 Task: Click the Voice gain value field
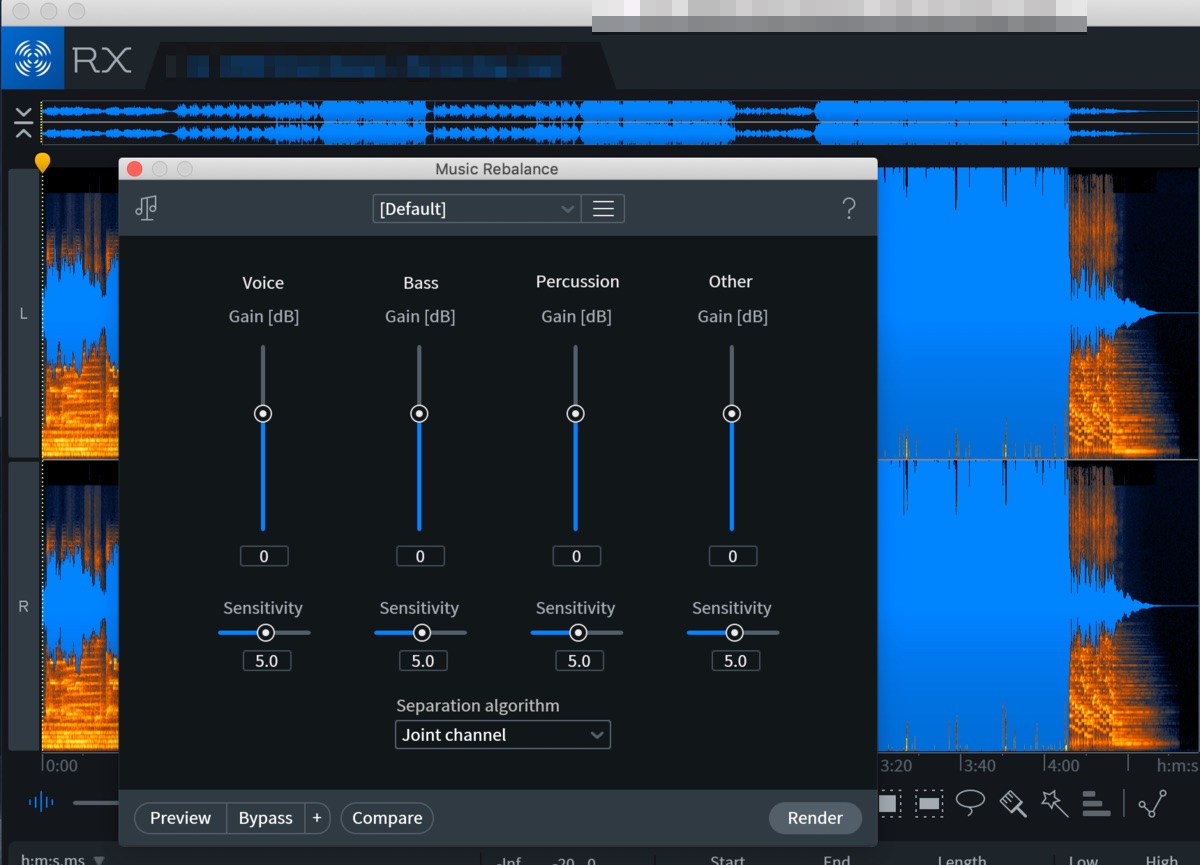pos(264,556)
